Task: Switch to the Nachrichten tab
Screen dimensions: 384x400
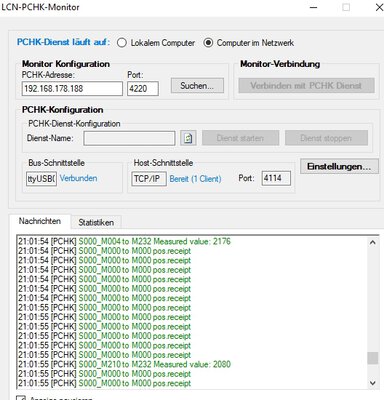Action: tap(40, 221)
